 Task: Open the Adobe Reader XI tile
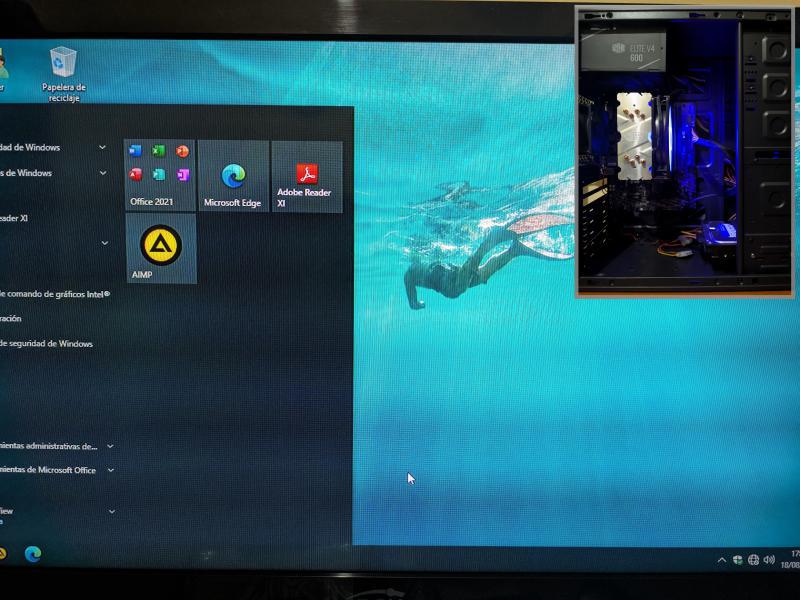click(306, 176)
